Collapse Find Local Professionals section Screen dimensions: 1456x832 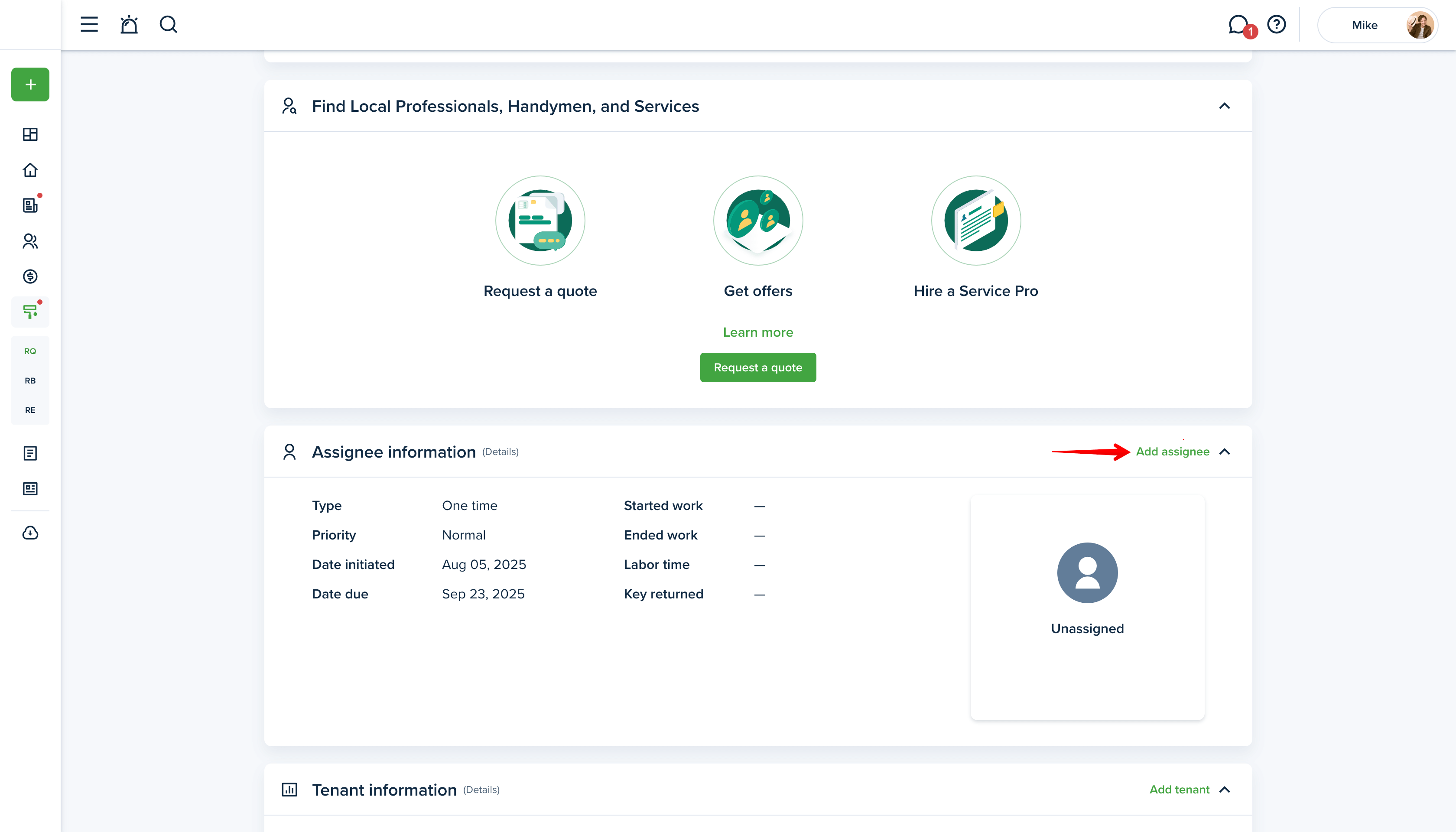[1224, 106]
